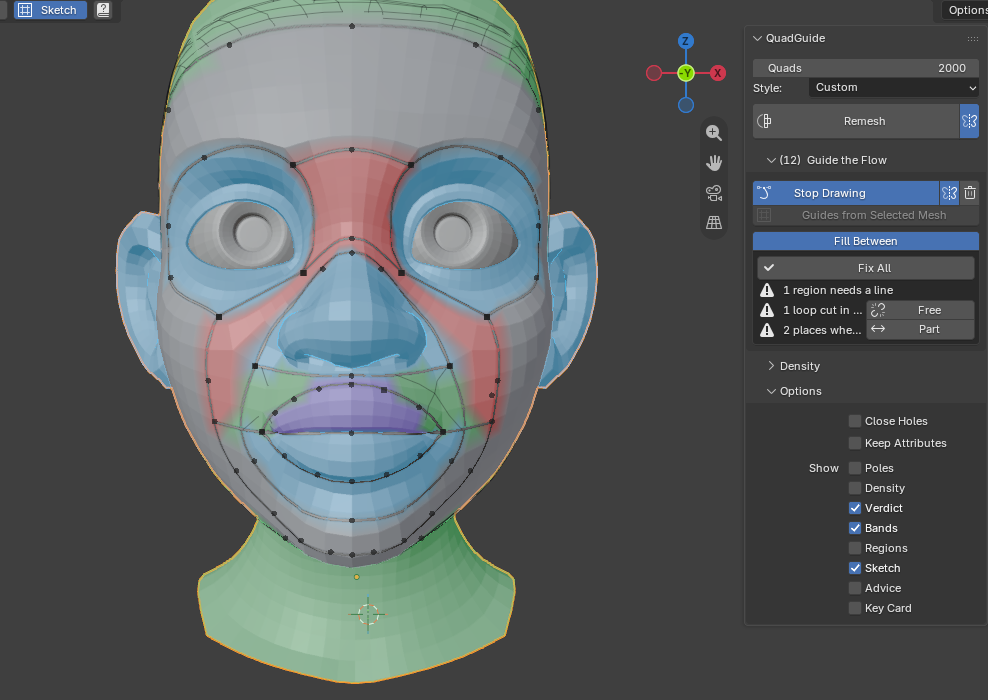Collapse the QuadGuide panel
The height and width of the screenshot is (700, 988).
(x=757, y=38)
